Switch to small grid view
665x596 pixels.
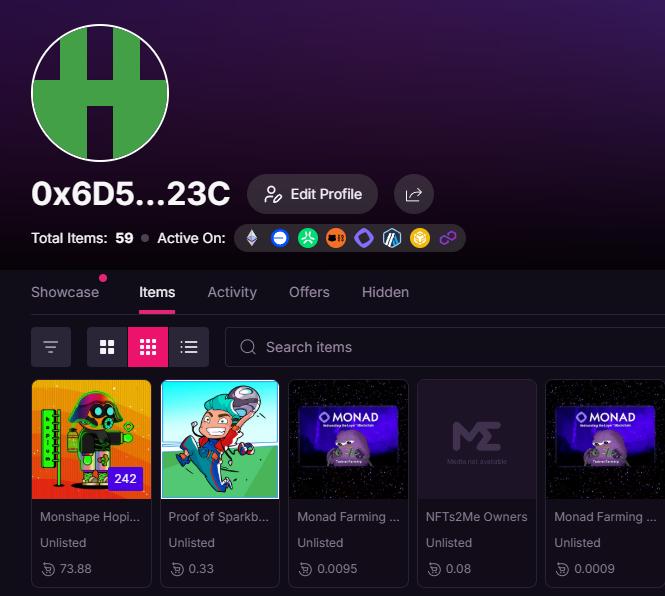click(148, 347)
